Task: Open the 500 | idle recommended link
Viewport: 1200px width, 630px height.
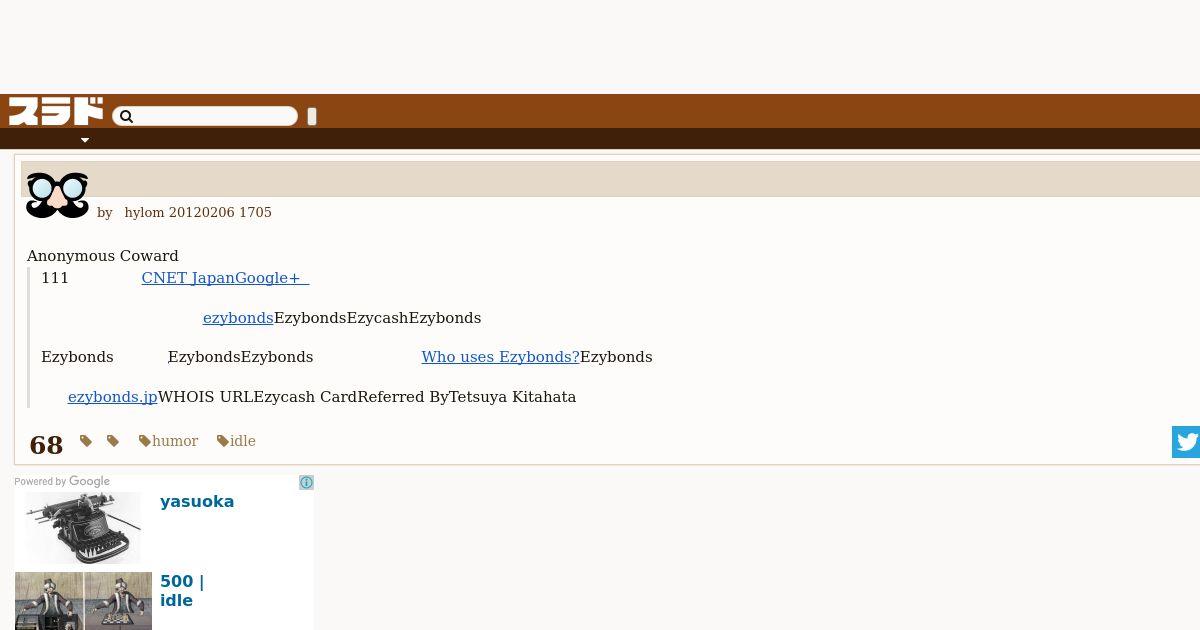Action: tap(182, 591)
